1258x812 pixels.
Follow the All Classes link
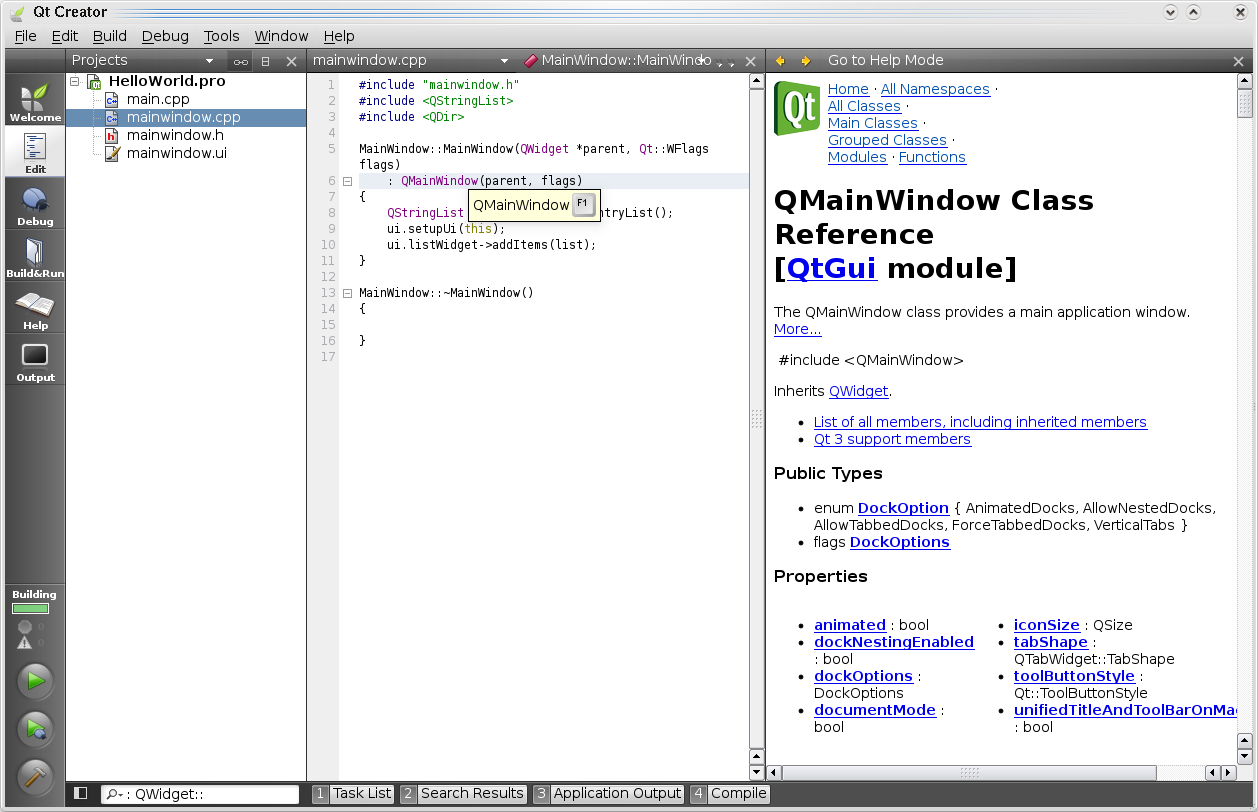pyautogui.click(x=864, y=106)
